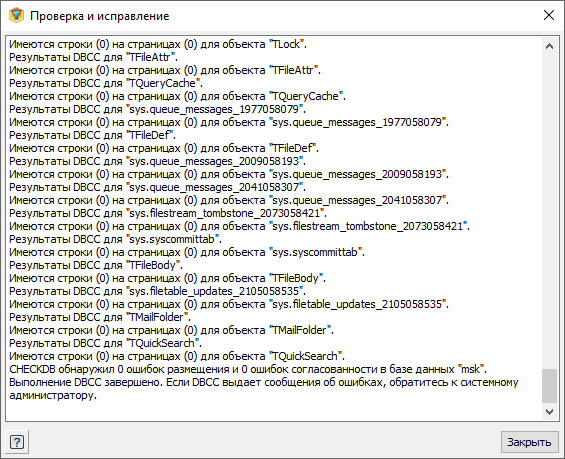
Task: Close the Проверка и исправление dialog with X
Action: tap(549, 15)
